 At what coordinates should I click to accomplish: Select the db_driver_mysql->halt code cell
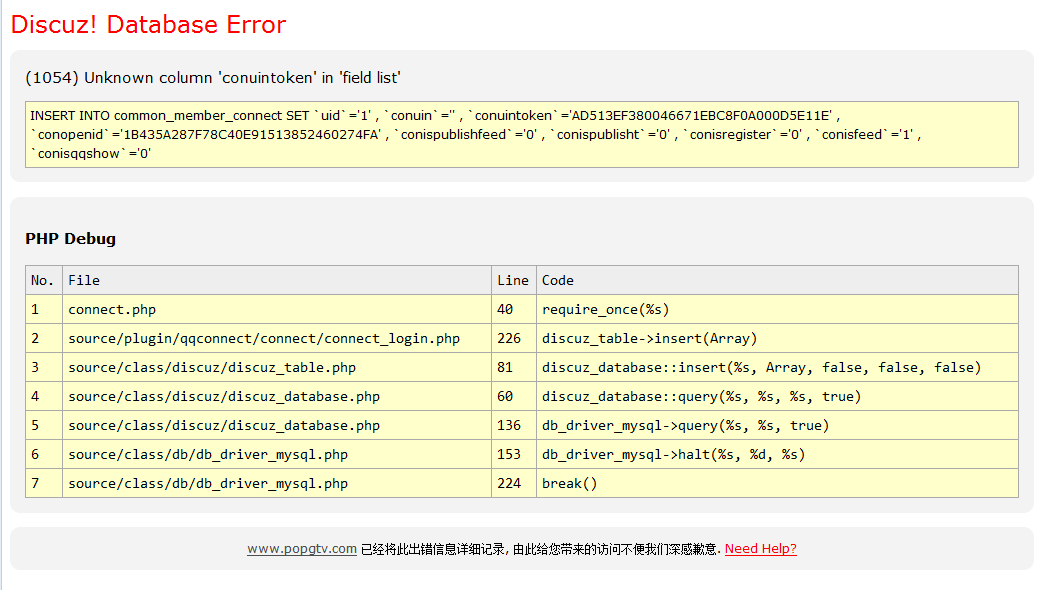[x=777, y=455]
